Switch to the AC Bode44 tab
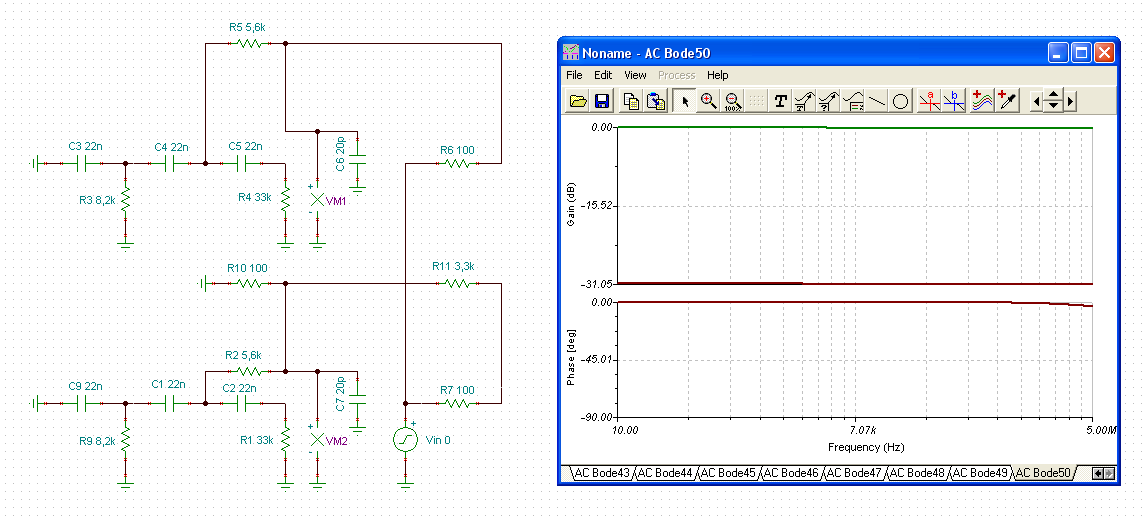 (x=665, y=473)
